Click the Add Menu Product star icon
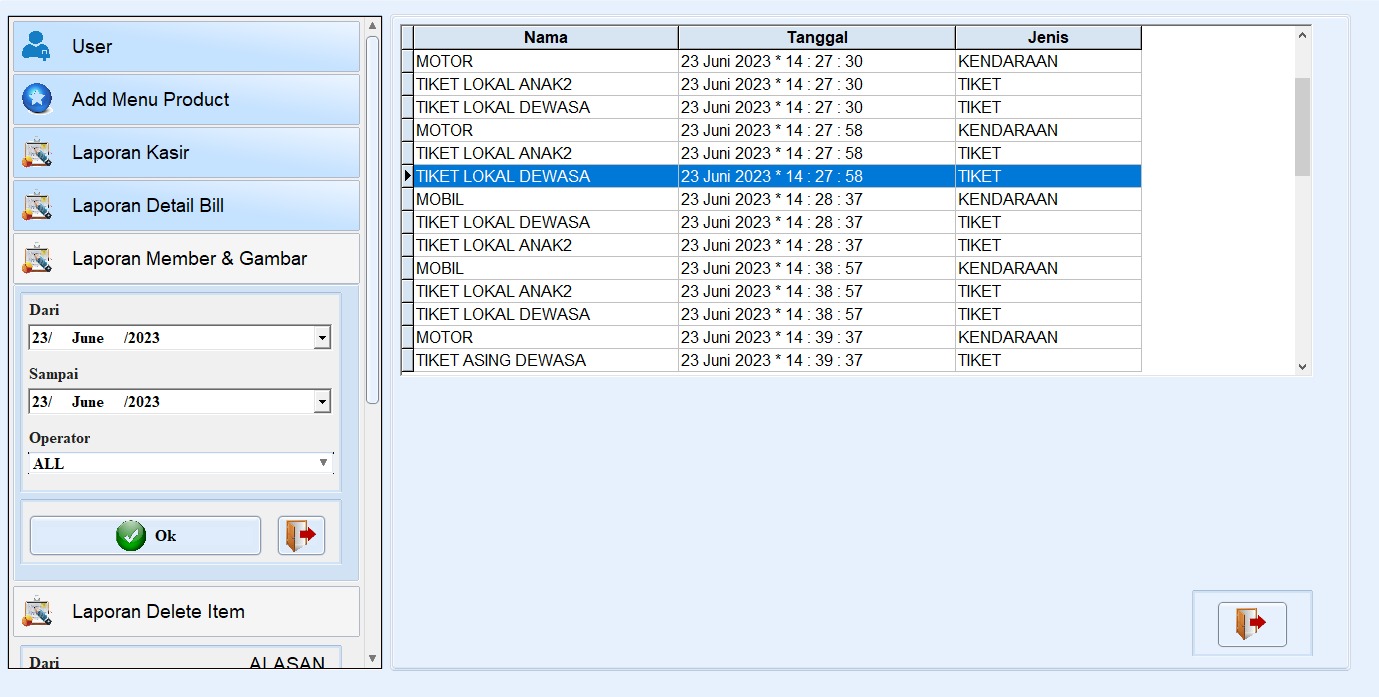The image size is (1379, 697). pos(37,99)
